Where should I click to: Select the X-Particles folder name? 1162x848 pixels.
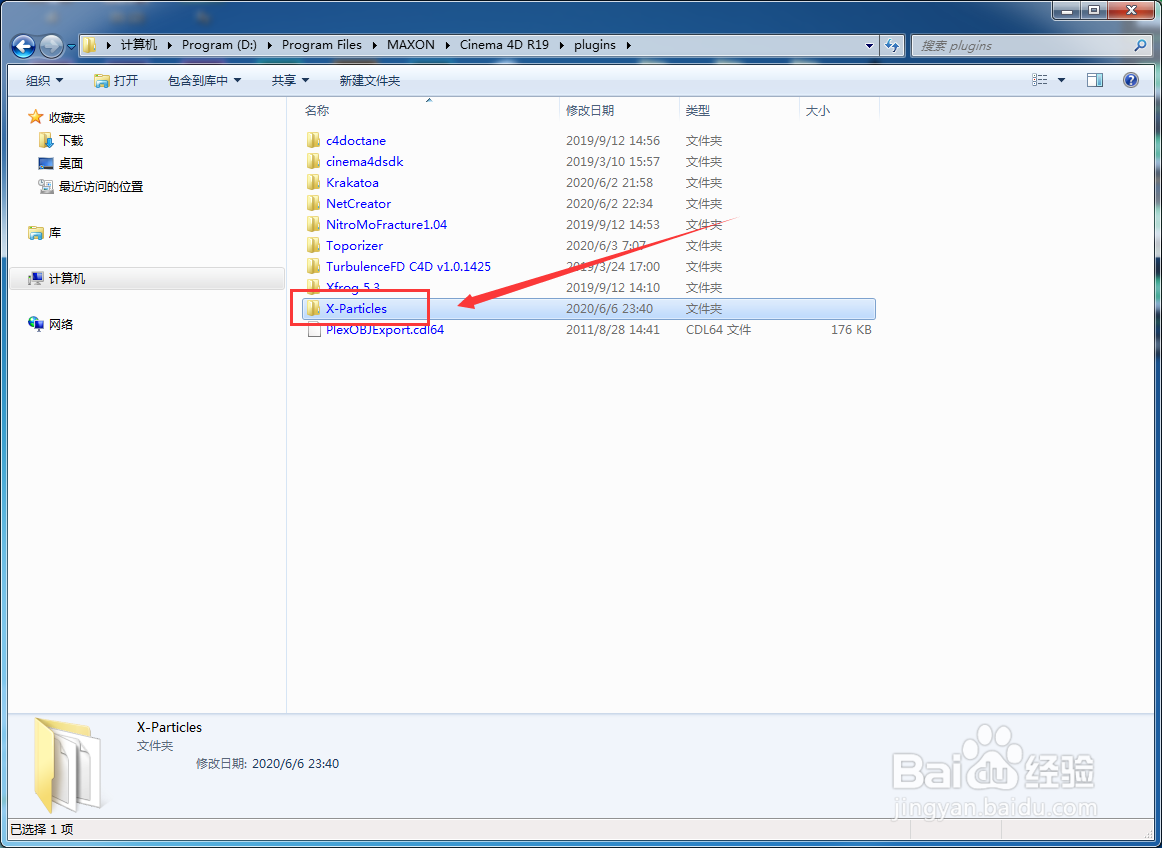pos(356,308)
